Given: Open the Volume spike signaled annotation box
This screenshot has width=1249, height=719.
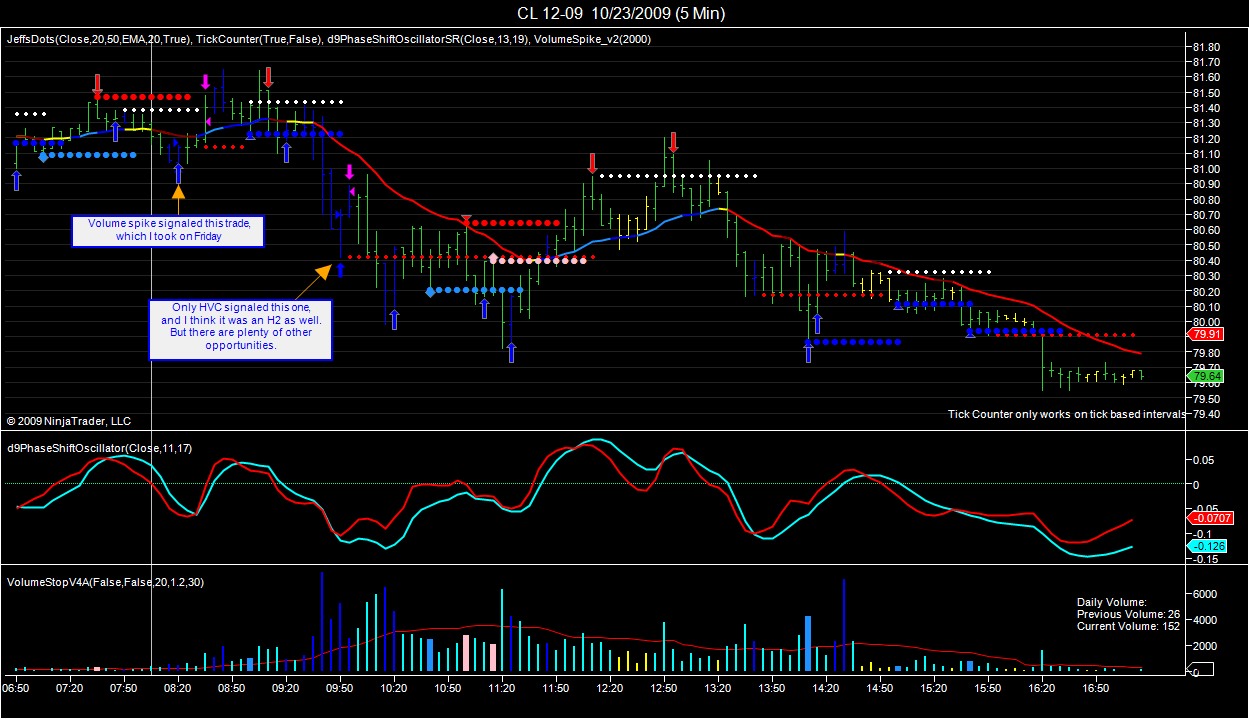Looking at the screenshot, I should point(168,231).
